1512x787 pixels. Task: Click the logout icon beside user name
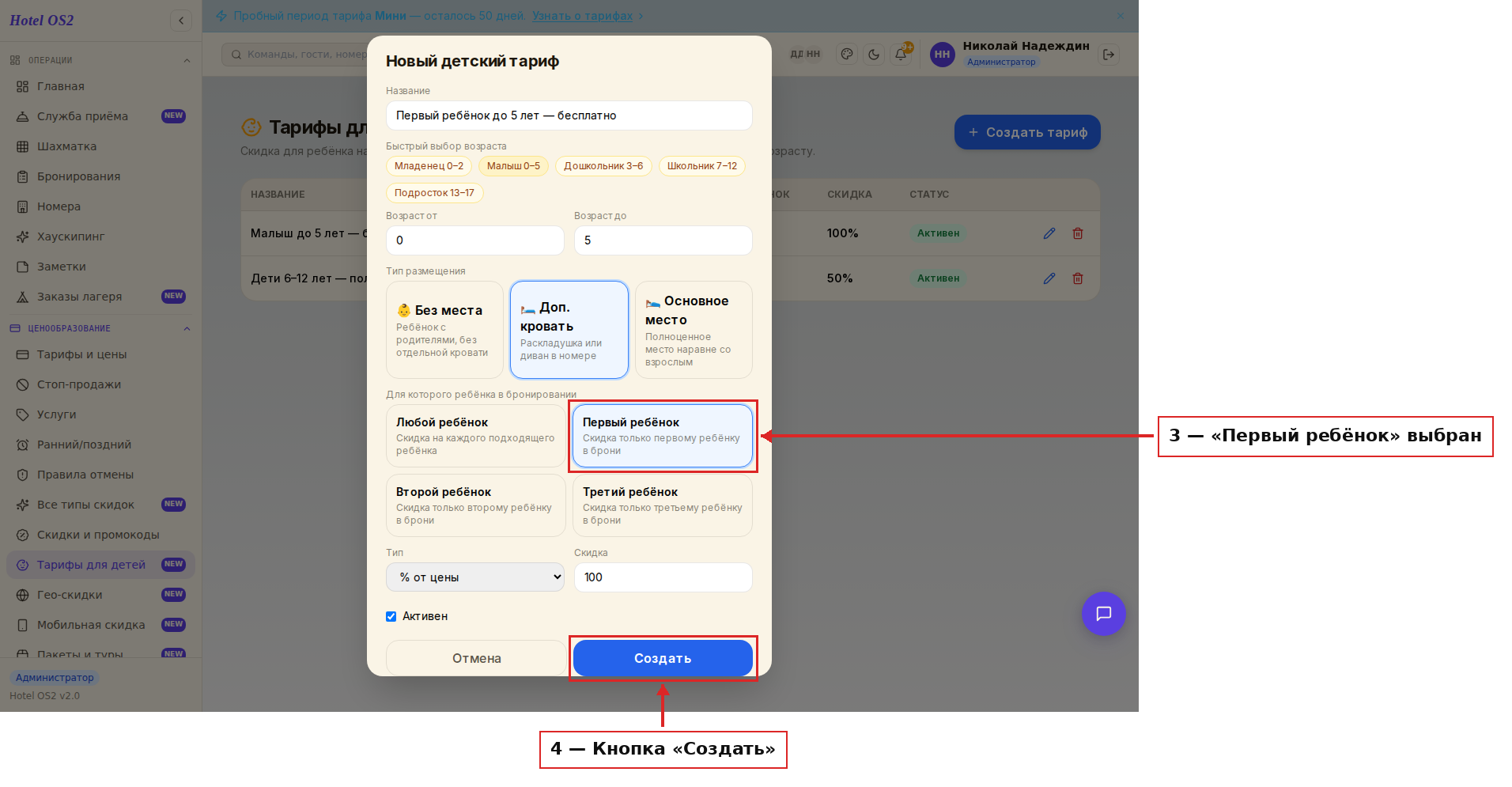1109,55
